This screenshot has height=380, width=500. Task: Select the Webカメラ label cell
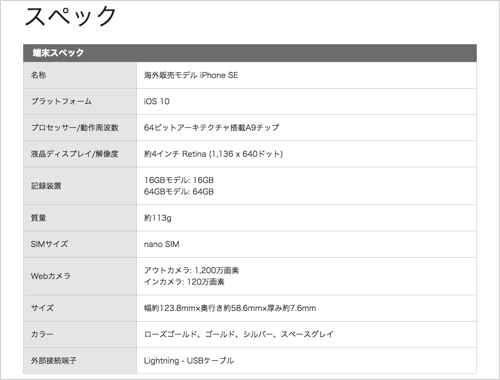click(x=80, y=276)
